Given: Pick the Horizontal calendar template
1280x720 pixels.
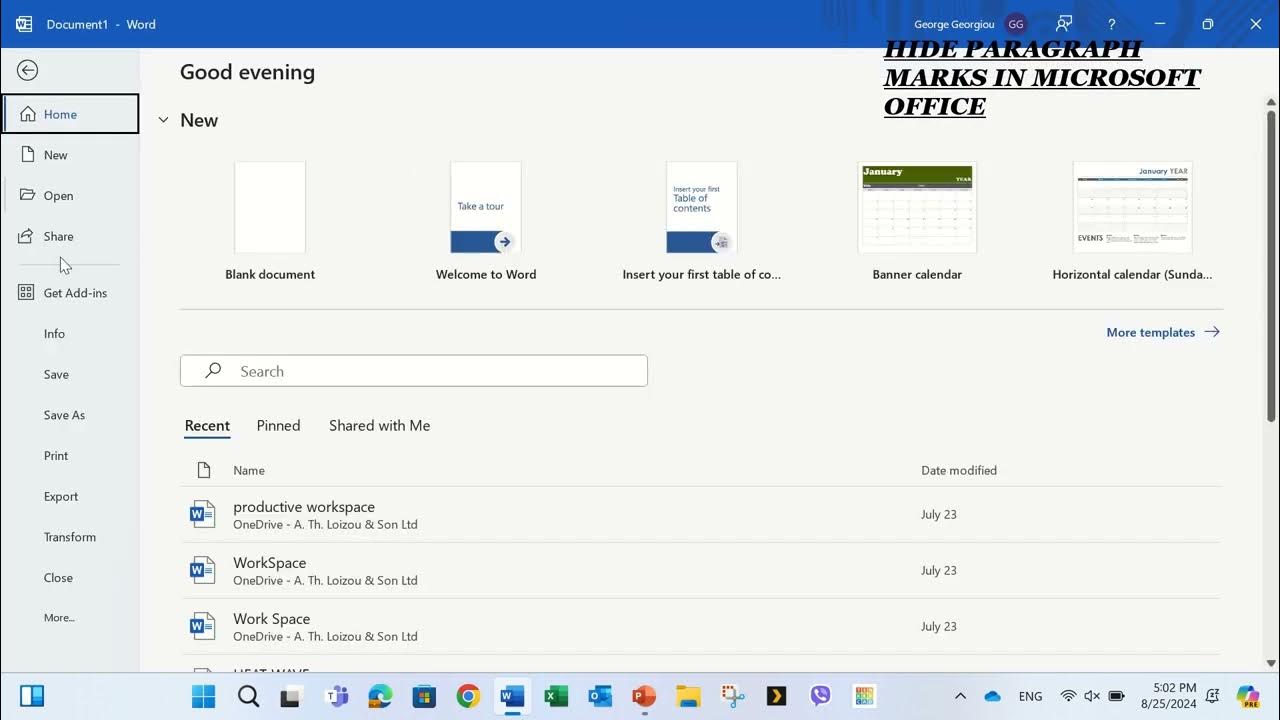Looking at the screenshot, I should tap(1132, 221).
